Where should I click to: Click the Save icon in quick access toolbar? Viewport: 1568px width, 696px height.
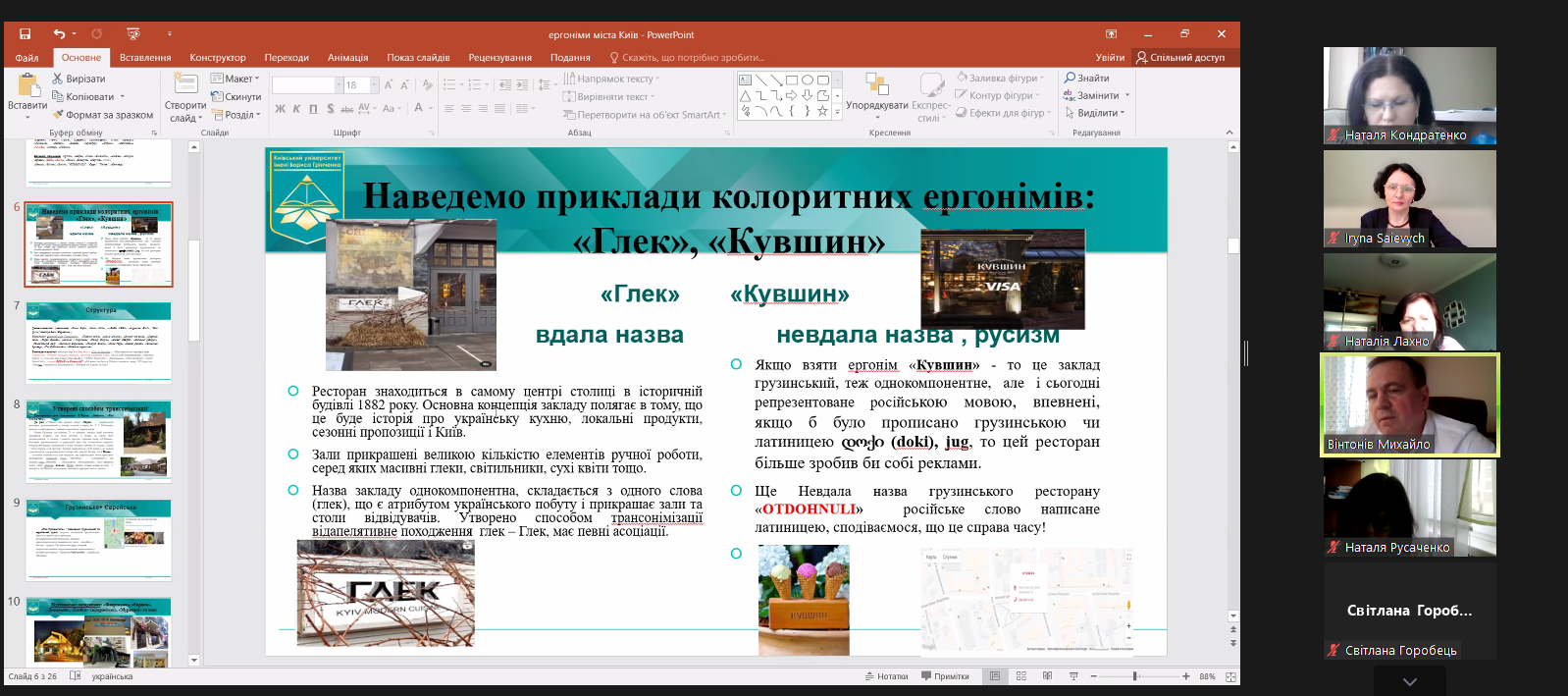point(26,34)
